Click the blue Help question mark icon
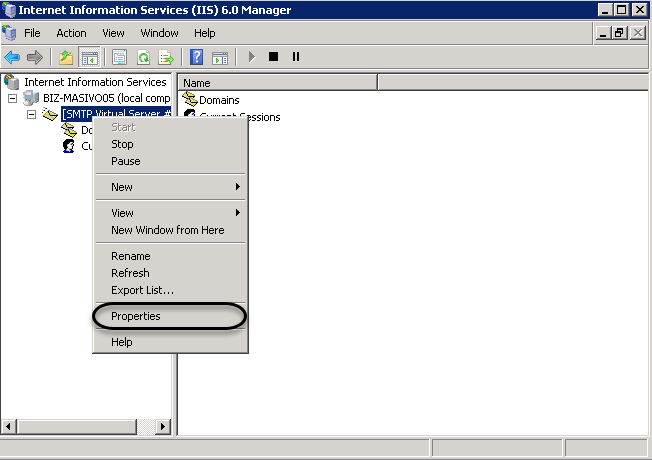Screen dimensions: 652x460 196,57
